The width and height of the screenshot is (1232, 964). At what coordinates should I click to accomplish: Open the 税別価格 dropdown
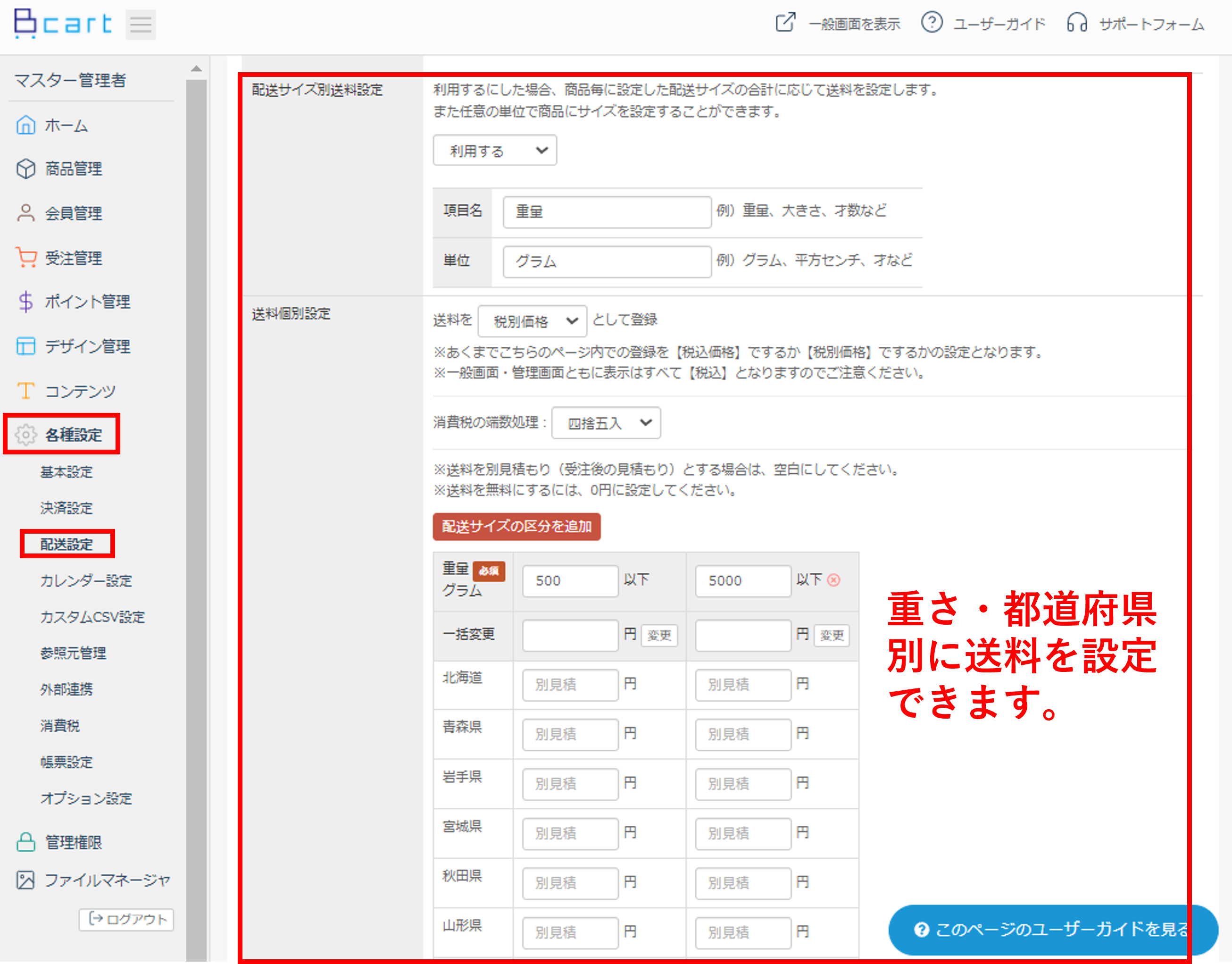coord(532,320)
